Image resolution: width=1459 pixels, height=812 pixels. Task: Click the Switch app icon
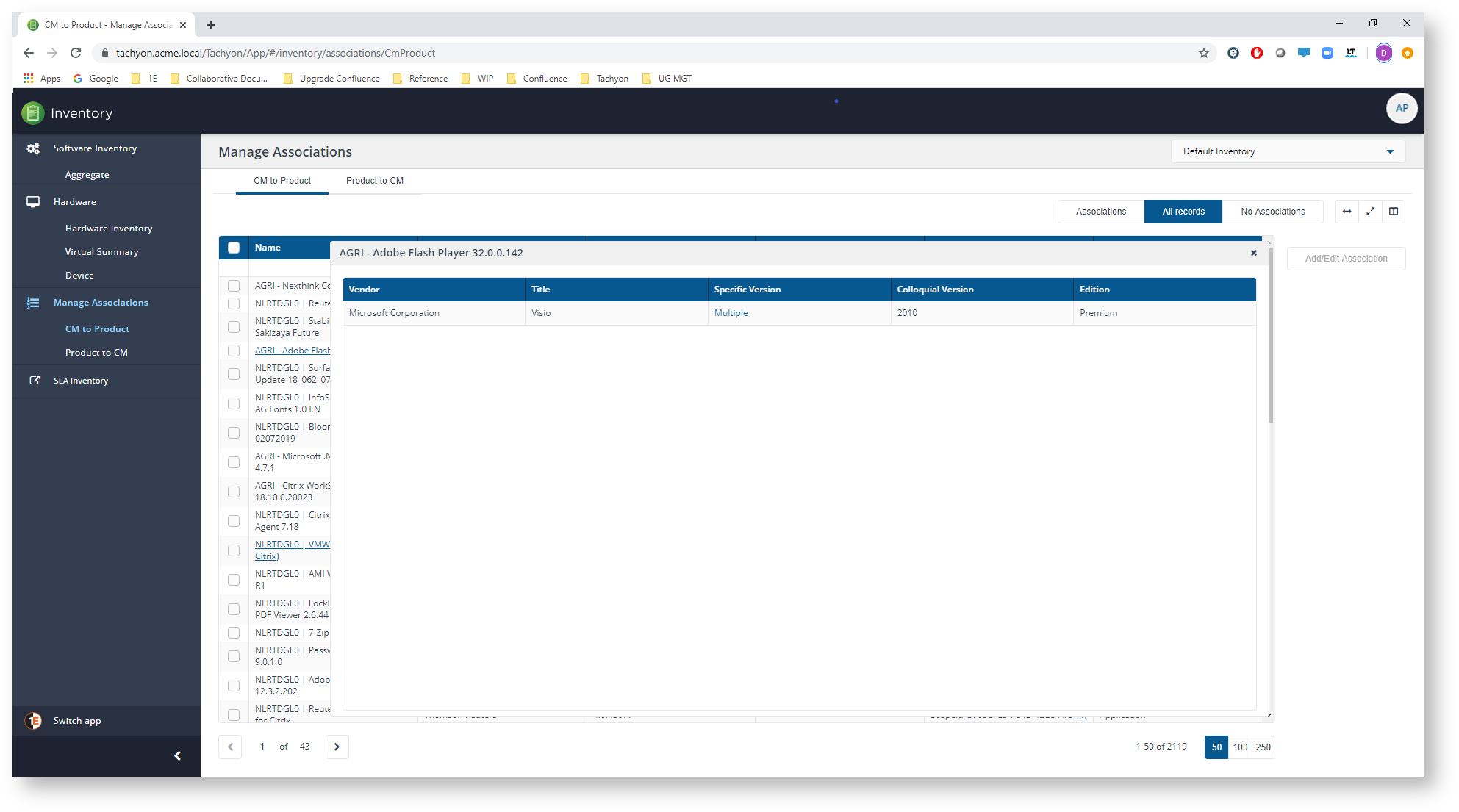(33, 720)
